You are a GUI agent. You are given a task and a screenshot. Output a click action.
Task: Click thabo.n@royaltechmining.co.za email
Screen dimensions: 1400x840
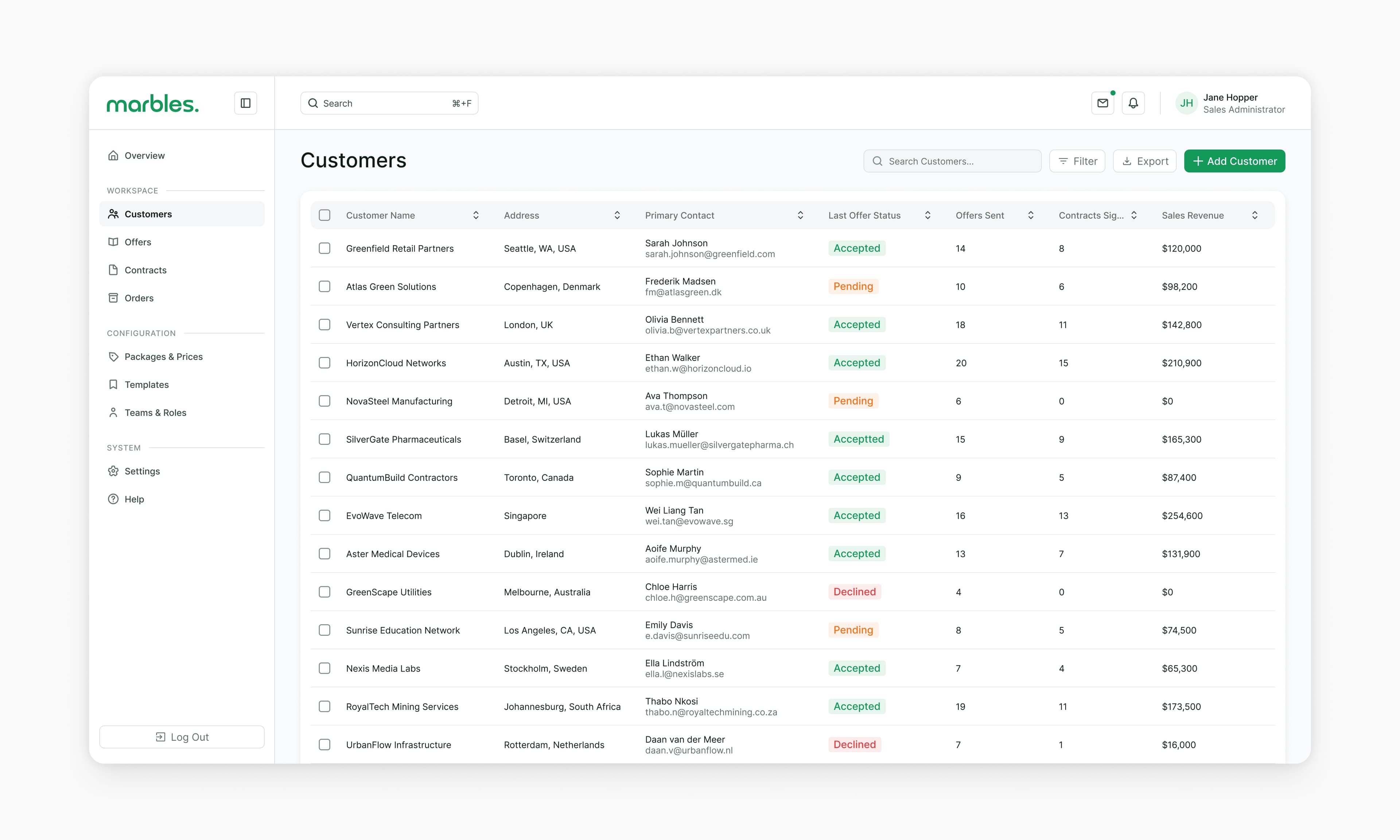point(711,712)
